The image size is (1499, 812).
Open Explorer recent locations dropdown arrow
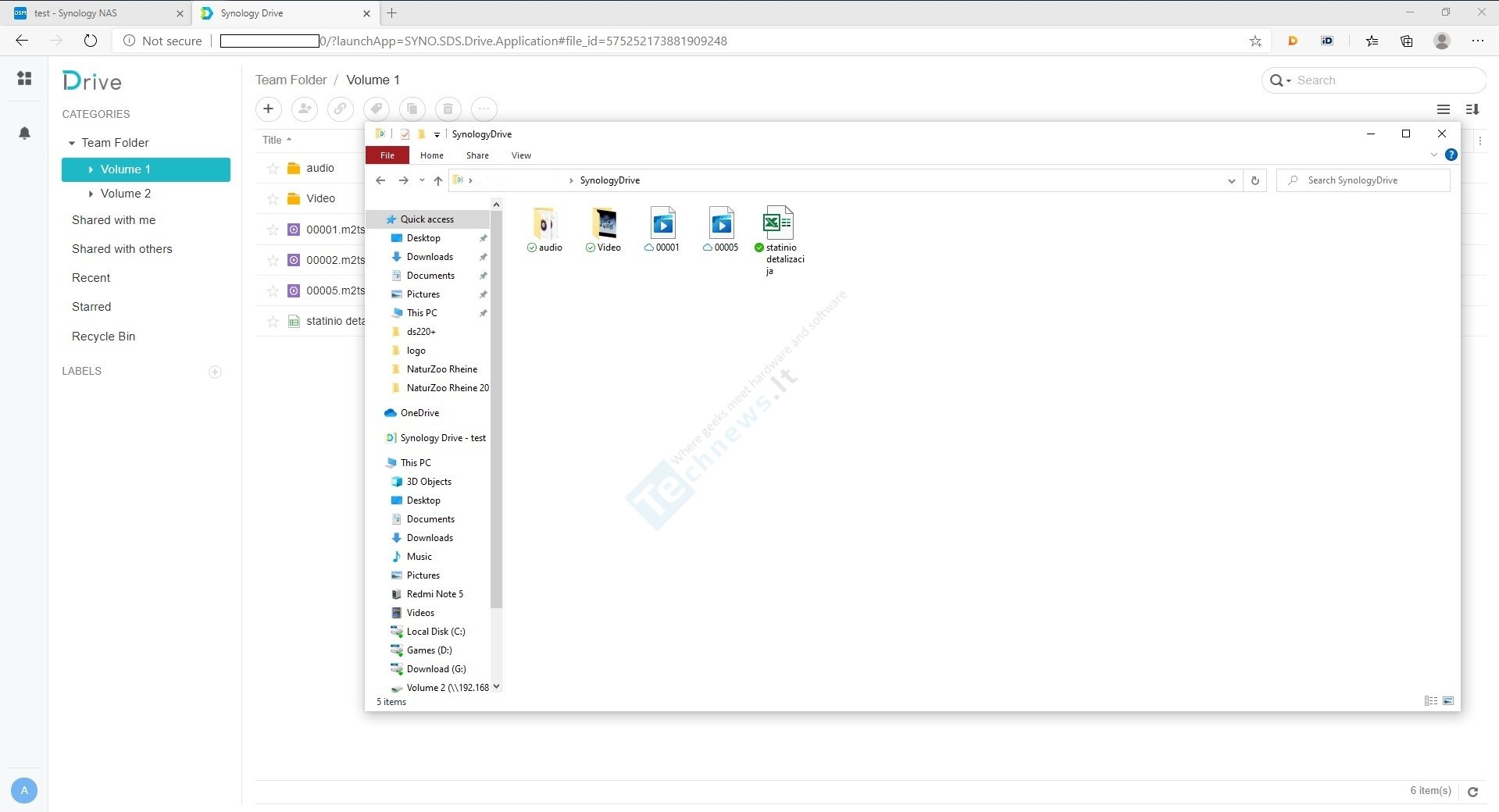pyautogui.click(x=422, y=180)
